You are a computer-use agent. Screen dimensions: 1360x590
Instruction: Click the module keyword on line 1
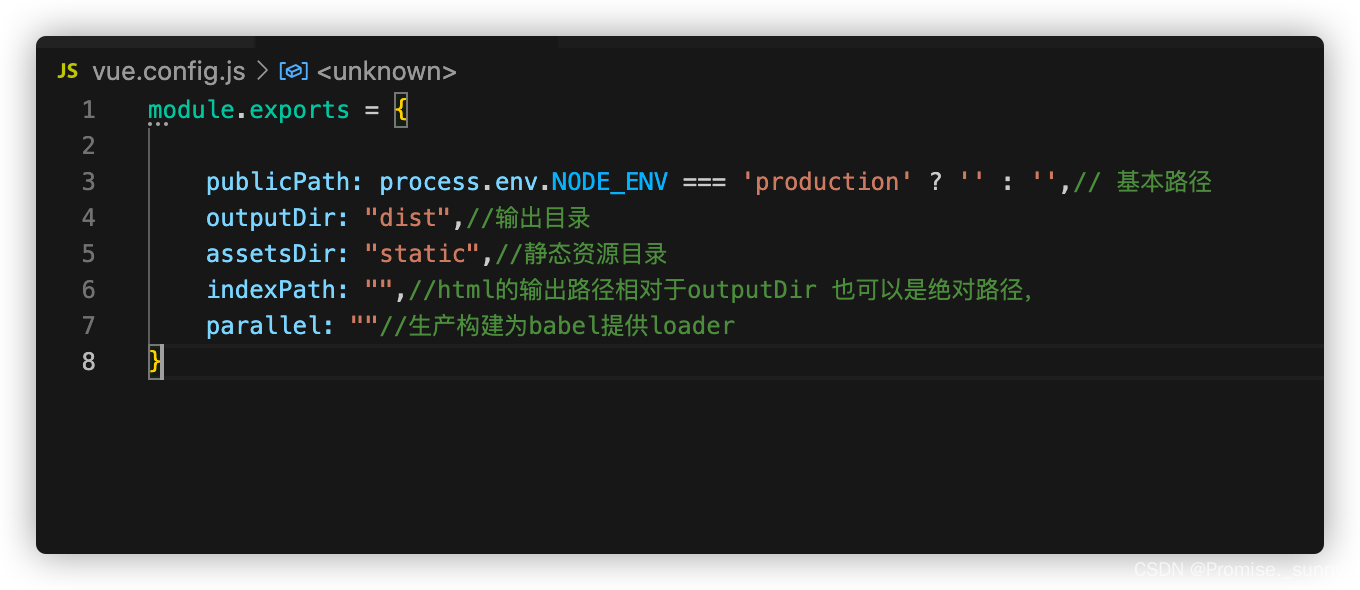pos(191,110)
